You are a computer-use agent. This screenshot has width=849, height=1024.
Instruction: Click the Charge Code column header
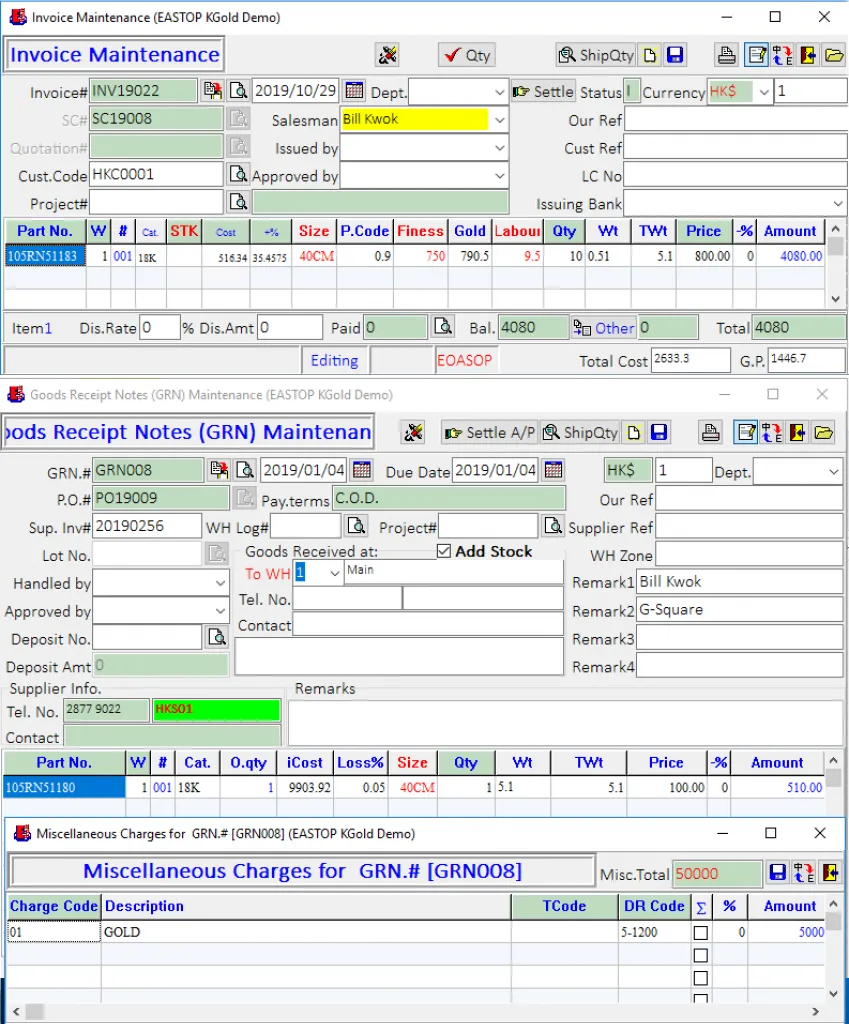[x=53, y=906]
